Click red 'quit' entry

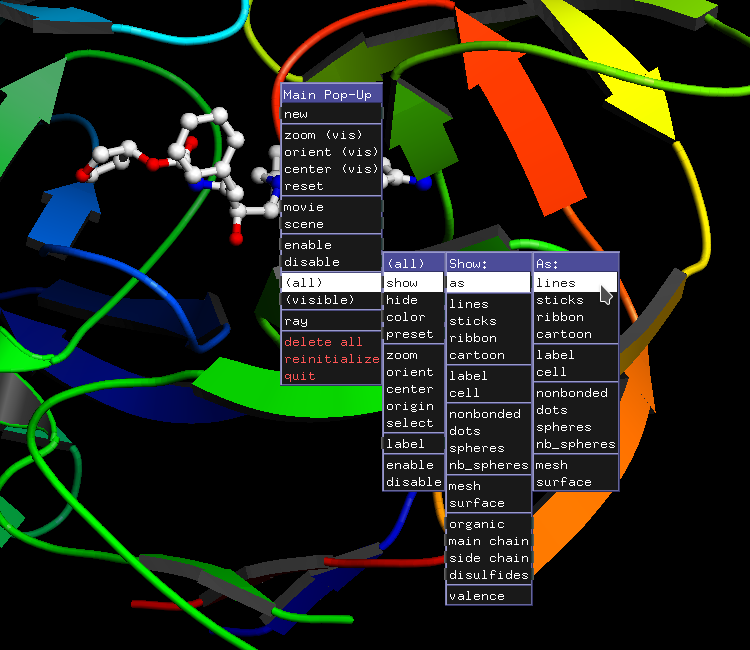[331, 376]
